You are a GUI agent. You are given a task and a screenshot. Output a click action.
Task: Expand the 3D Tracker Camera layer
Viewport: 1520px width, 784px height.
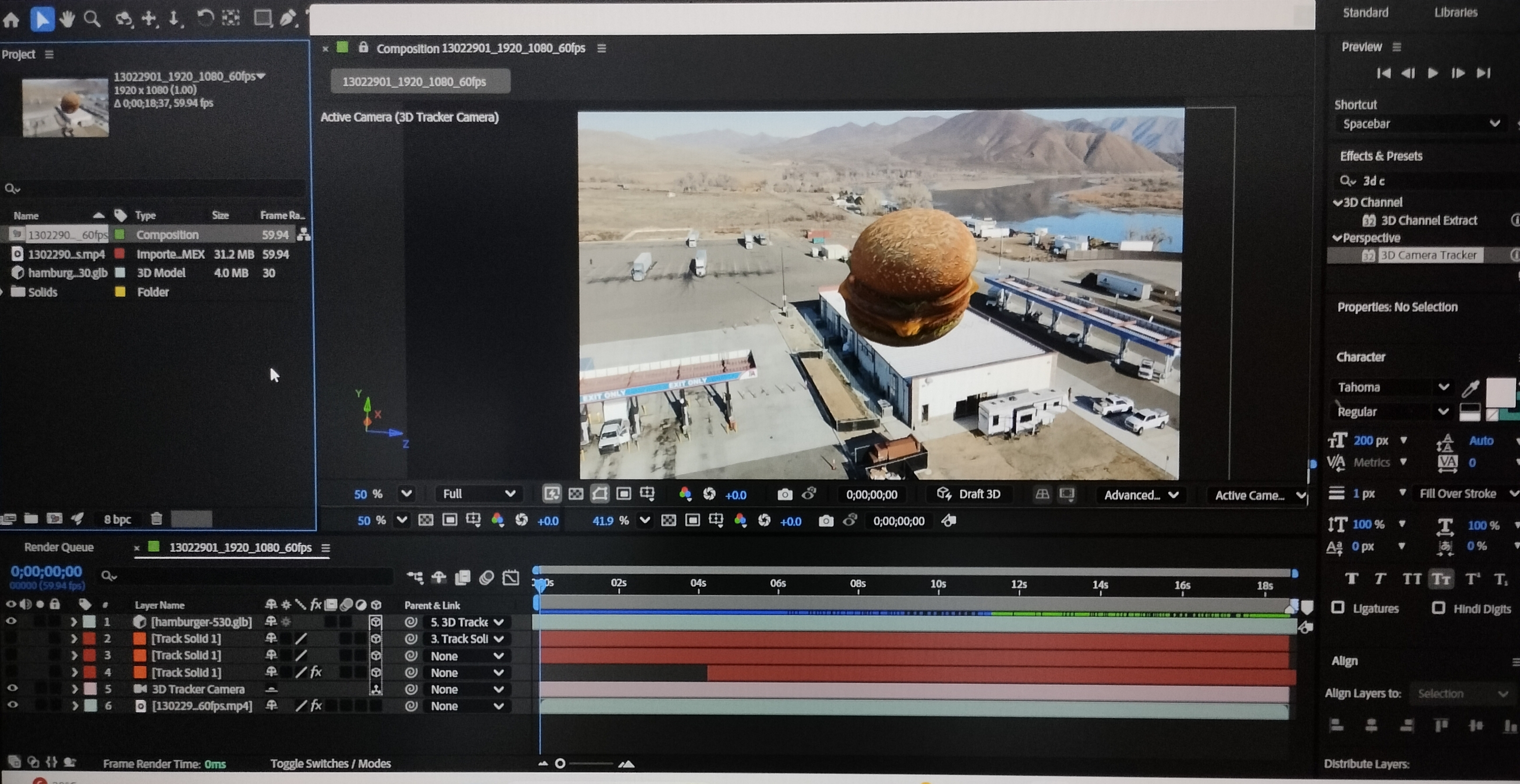75,688
